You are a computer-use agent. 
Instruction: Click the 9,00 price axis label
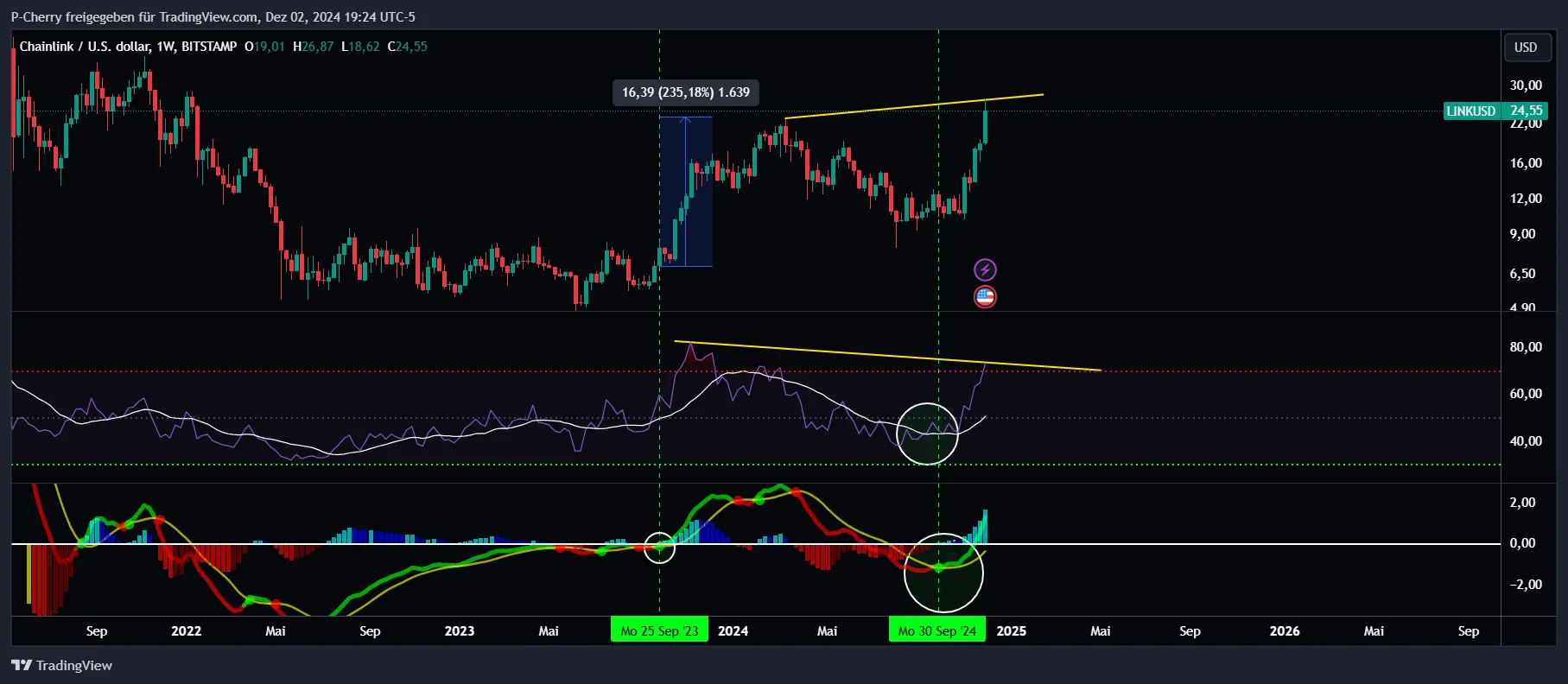[1522, 233]
